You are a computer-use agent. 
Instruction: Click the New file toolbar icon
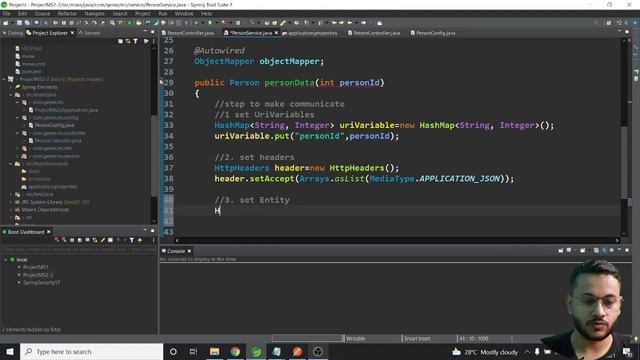point(5,23)
